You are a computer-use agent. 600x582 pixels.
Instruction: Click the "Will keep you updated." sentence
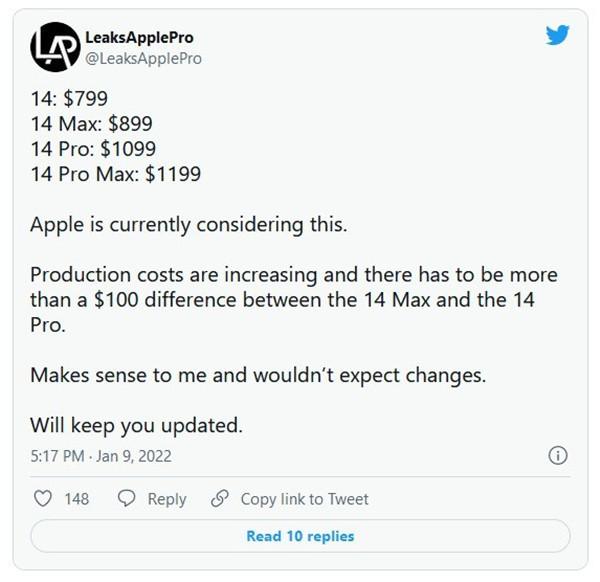pyautogui.click(x=136, y=424)
